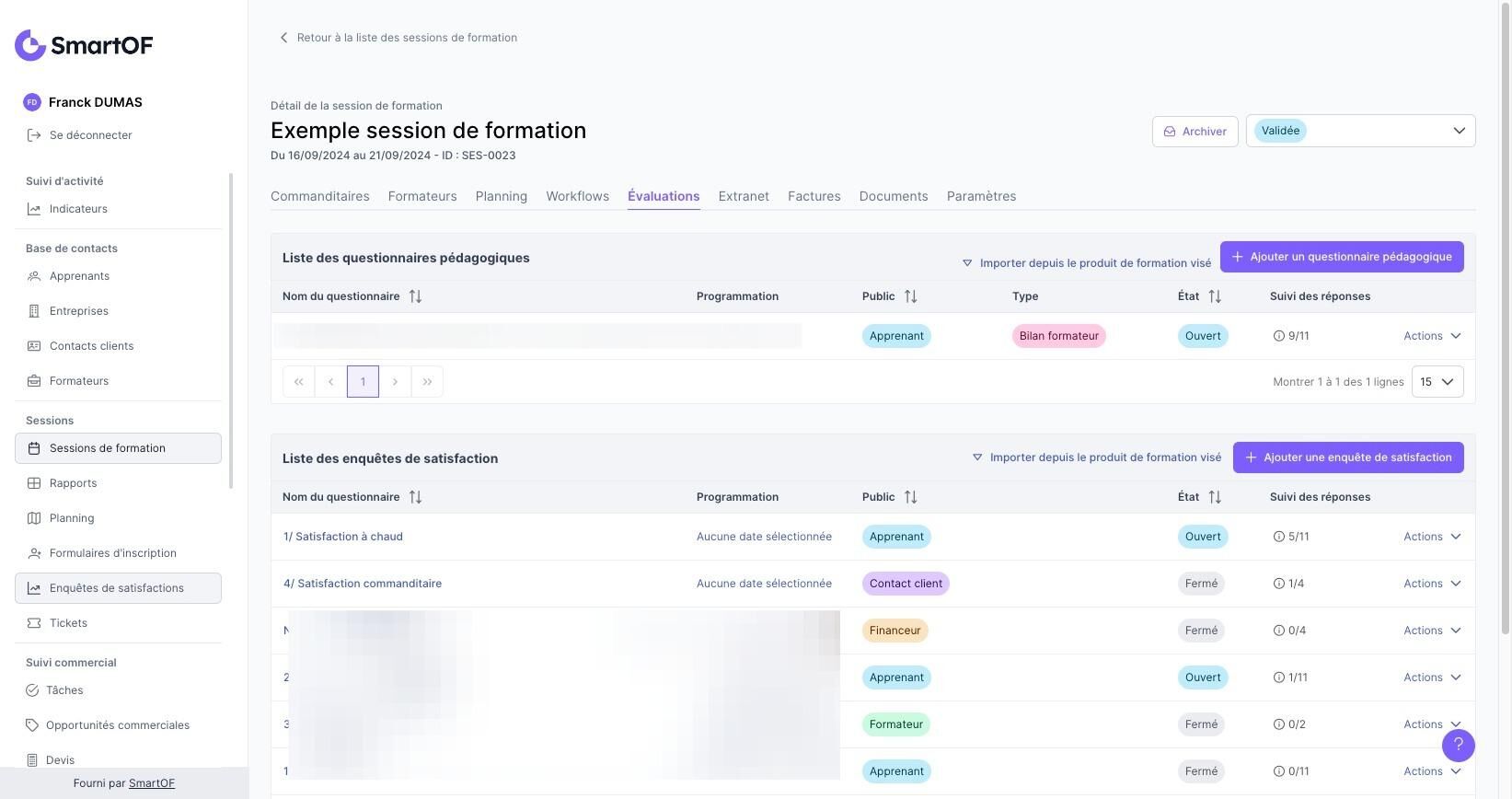Click info icon beside 9/11 responses

tap(1278, 336)
